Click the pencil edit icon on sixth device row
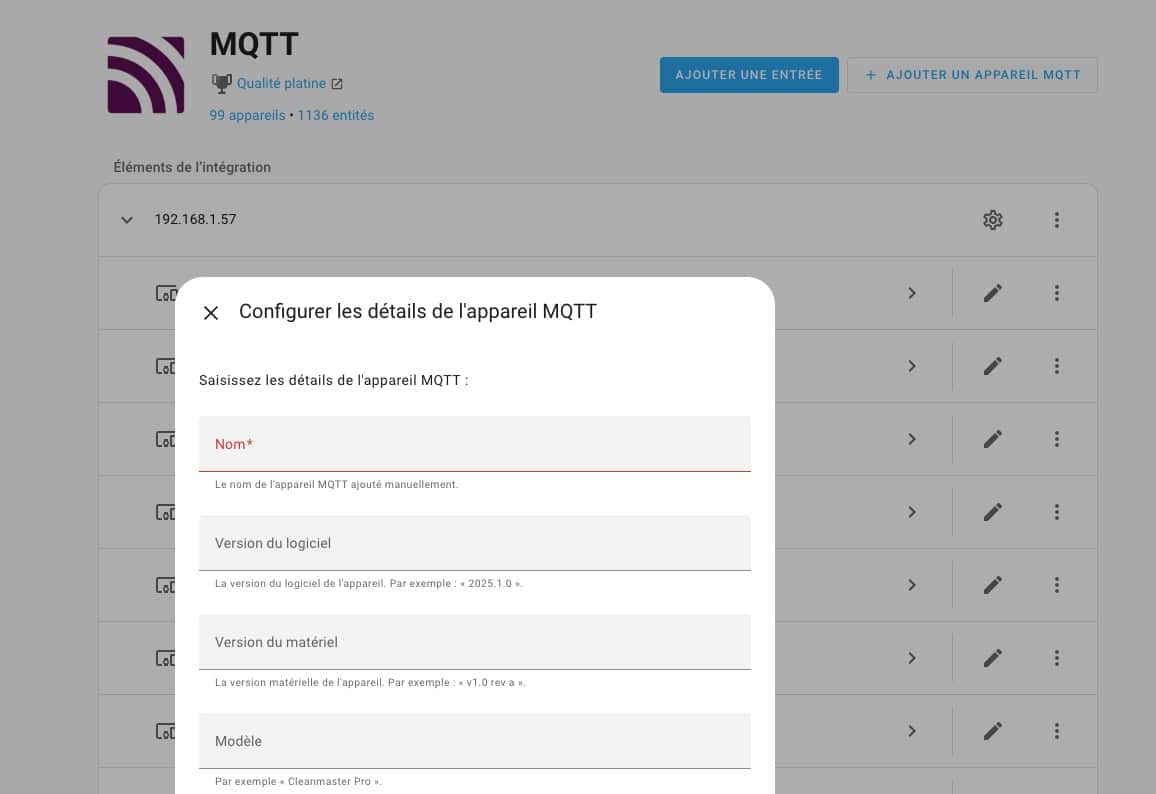The image size is (1156, 794). click(992, 658)
